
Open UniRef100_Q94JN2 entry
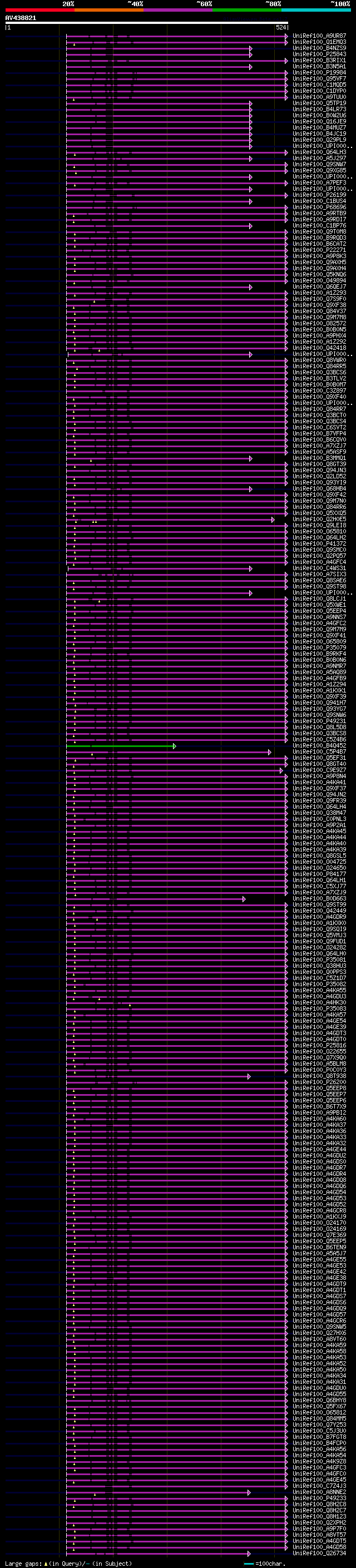[x=319, y=795]
